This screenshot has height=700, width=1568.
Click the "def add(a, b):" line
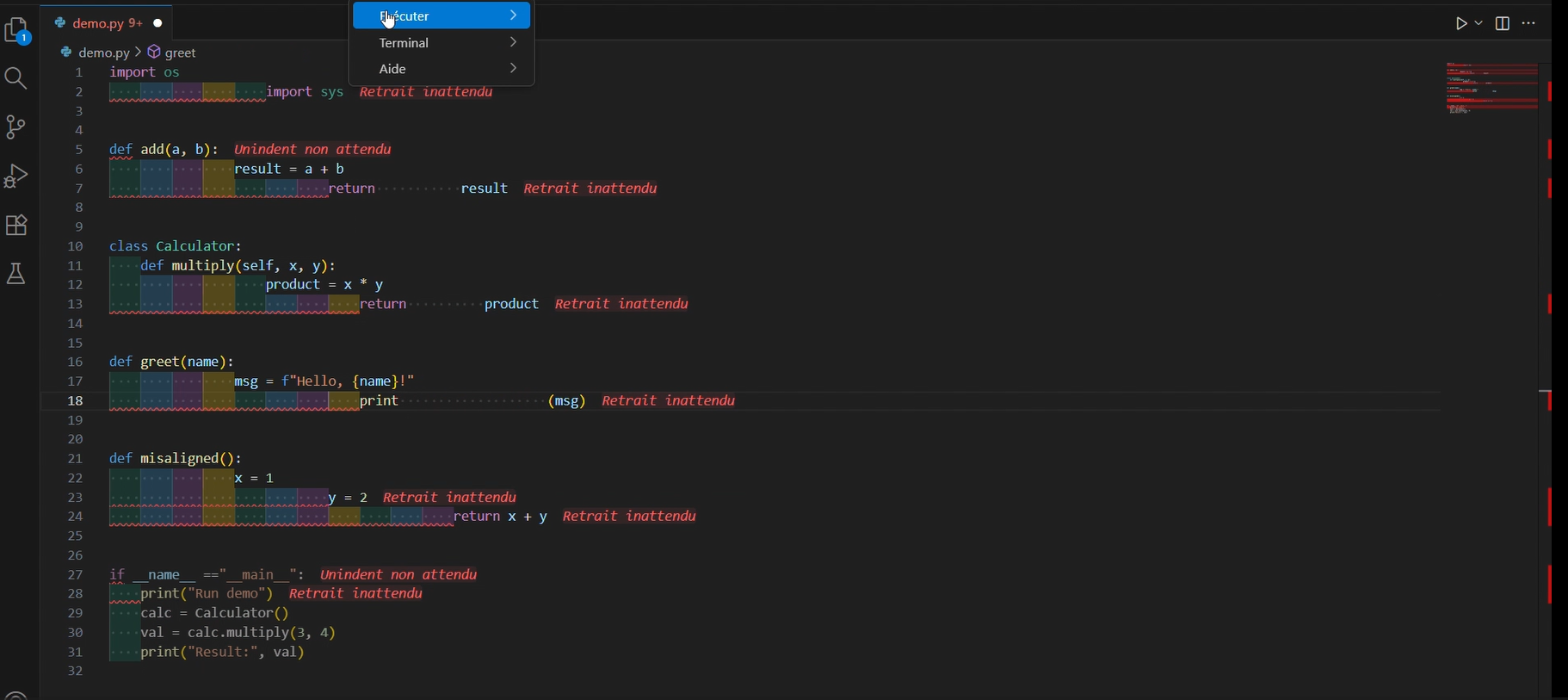[x=164, y=150]
